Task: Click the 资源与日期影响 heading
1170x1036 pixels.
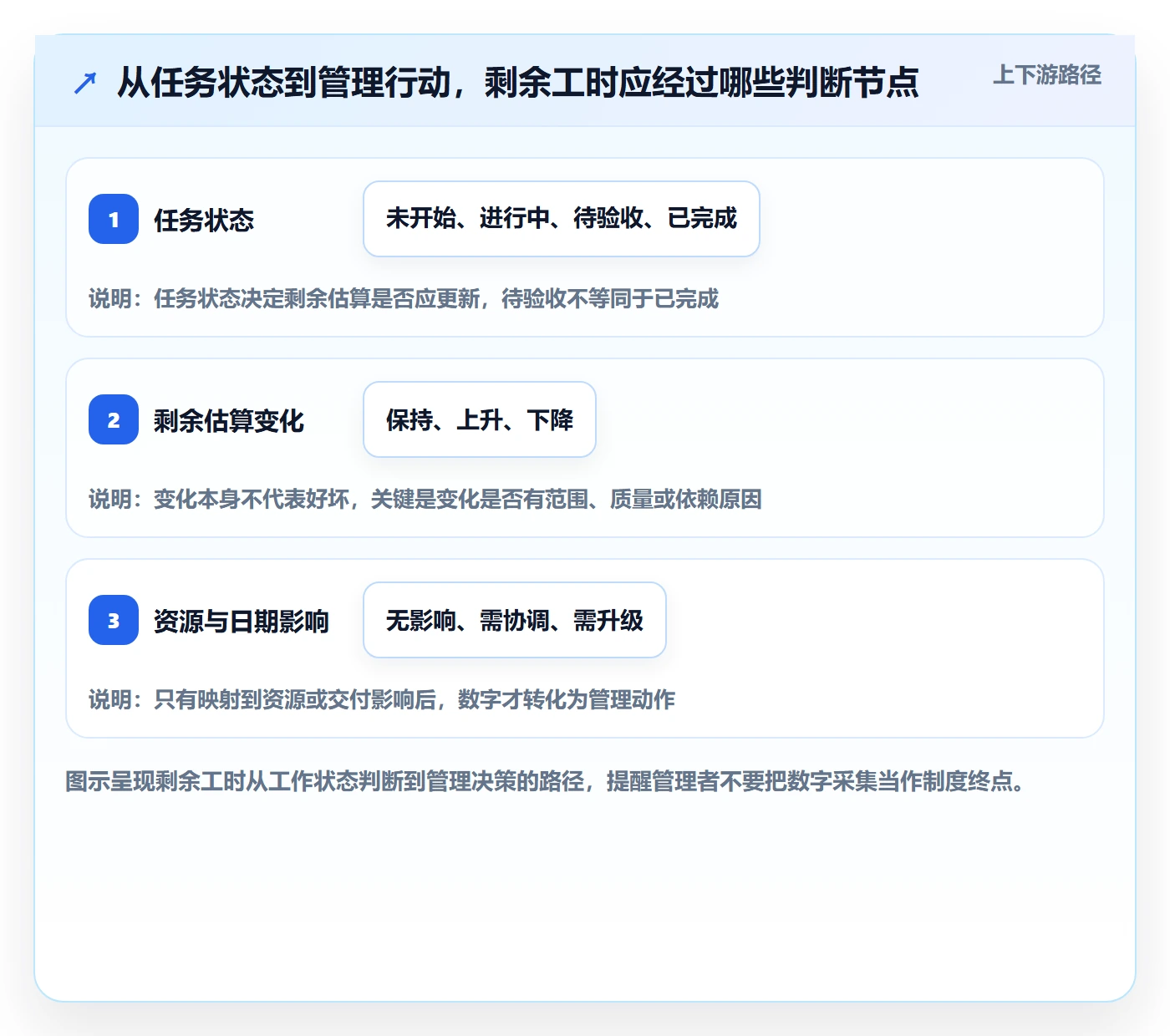Action: pos(242,621)
